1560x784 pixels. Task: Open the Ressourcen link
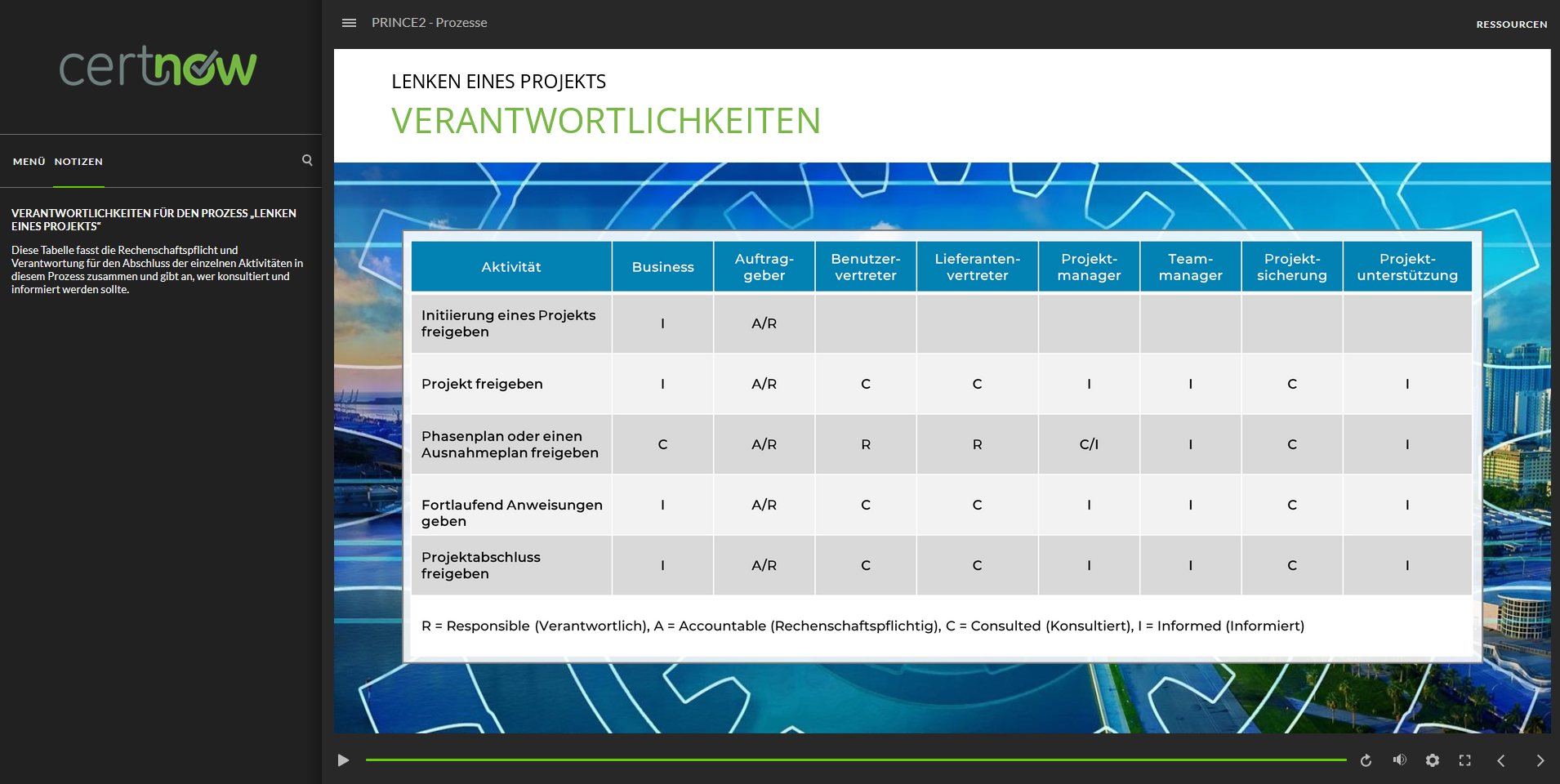coord(1511,24)
